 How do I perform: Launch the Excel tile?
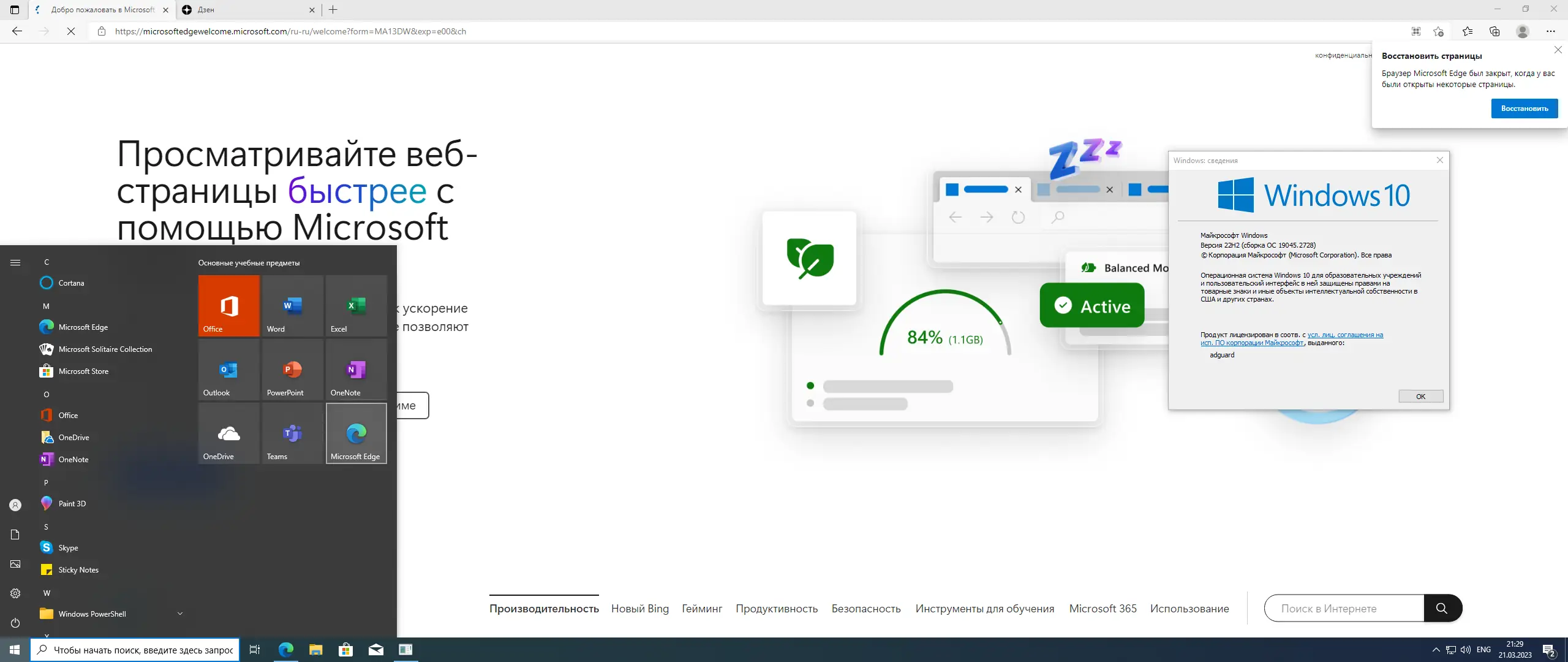[x=356, y=305]
